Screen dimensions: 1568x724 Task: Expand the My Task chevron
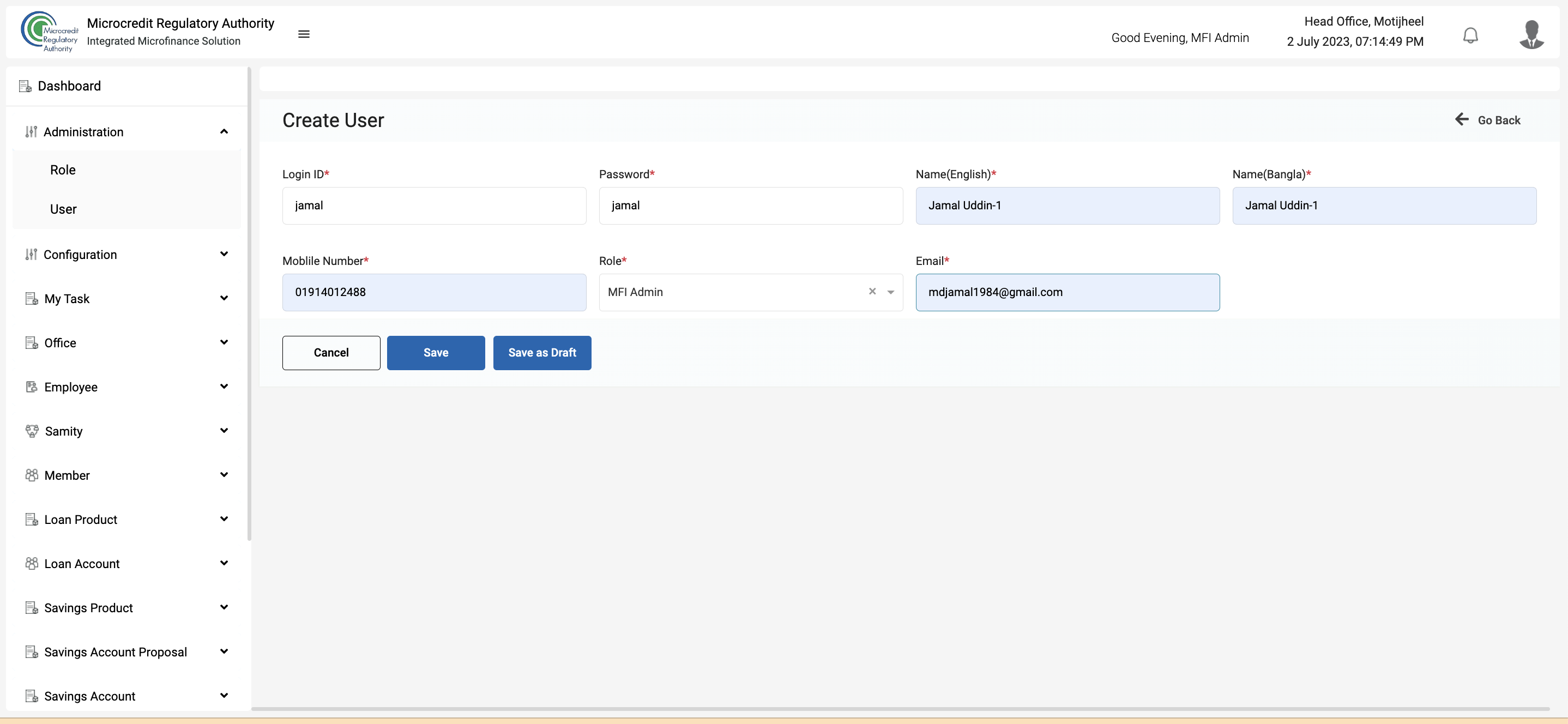pos(224,298)
